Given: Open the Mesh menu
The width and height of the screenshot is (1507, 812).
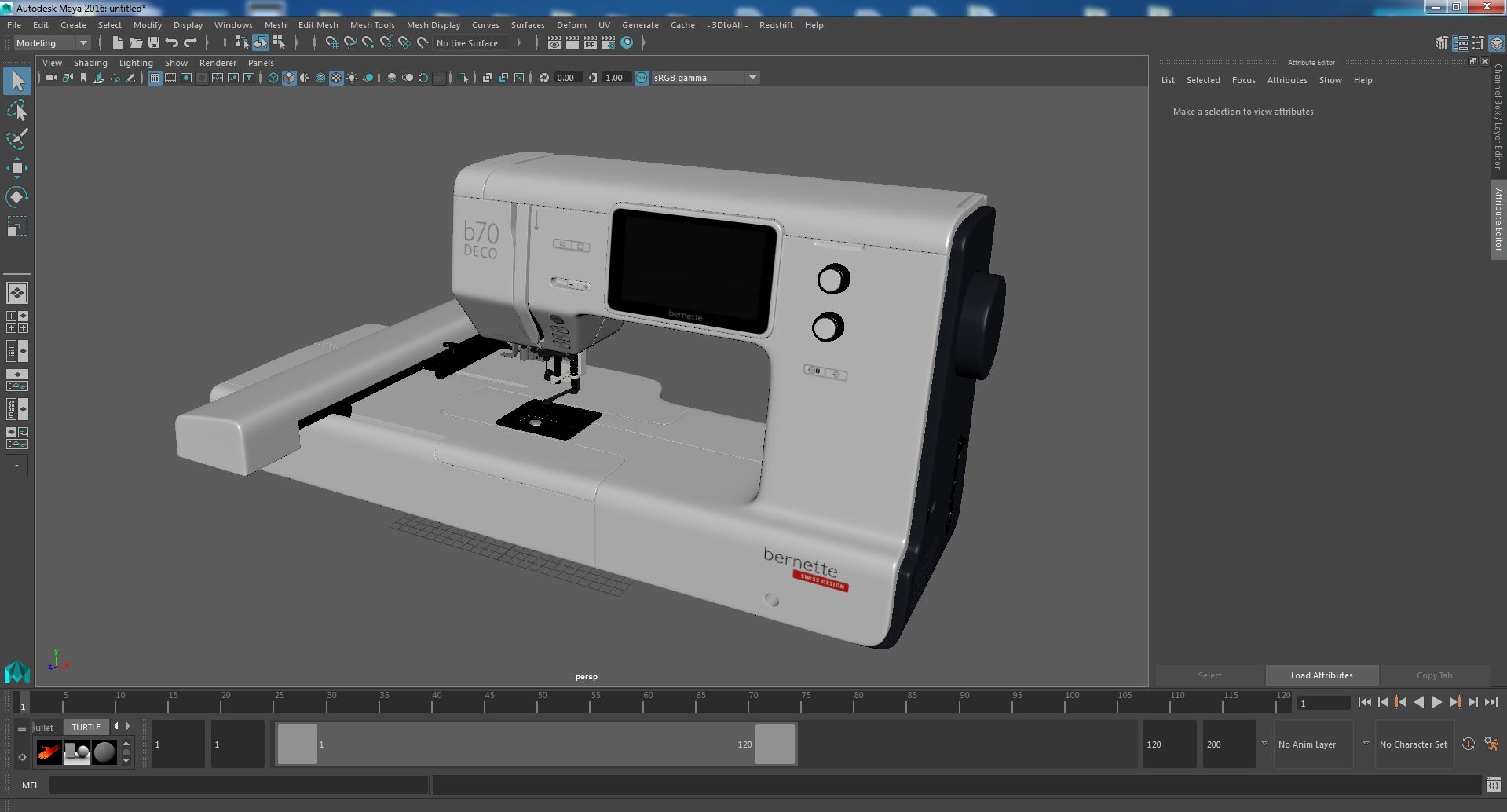Looking at the screenshot, I should click(x=275, y=25).
